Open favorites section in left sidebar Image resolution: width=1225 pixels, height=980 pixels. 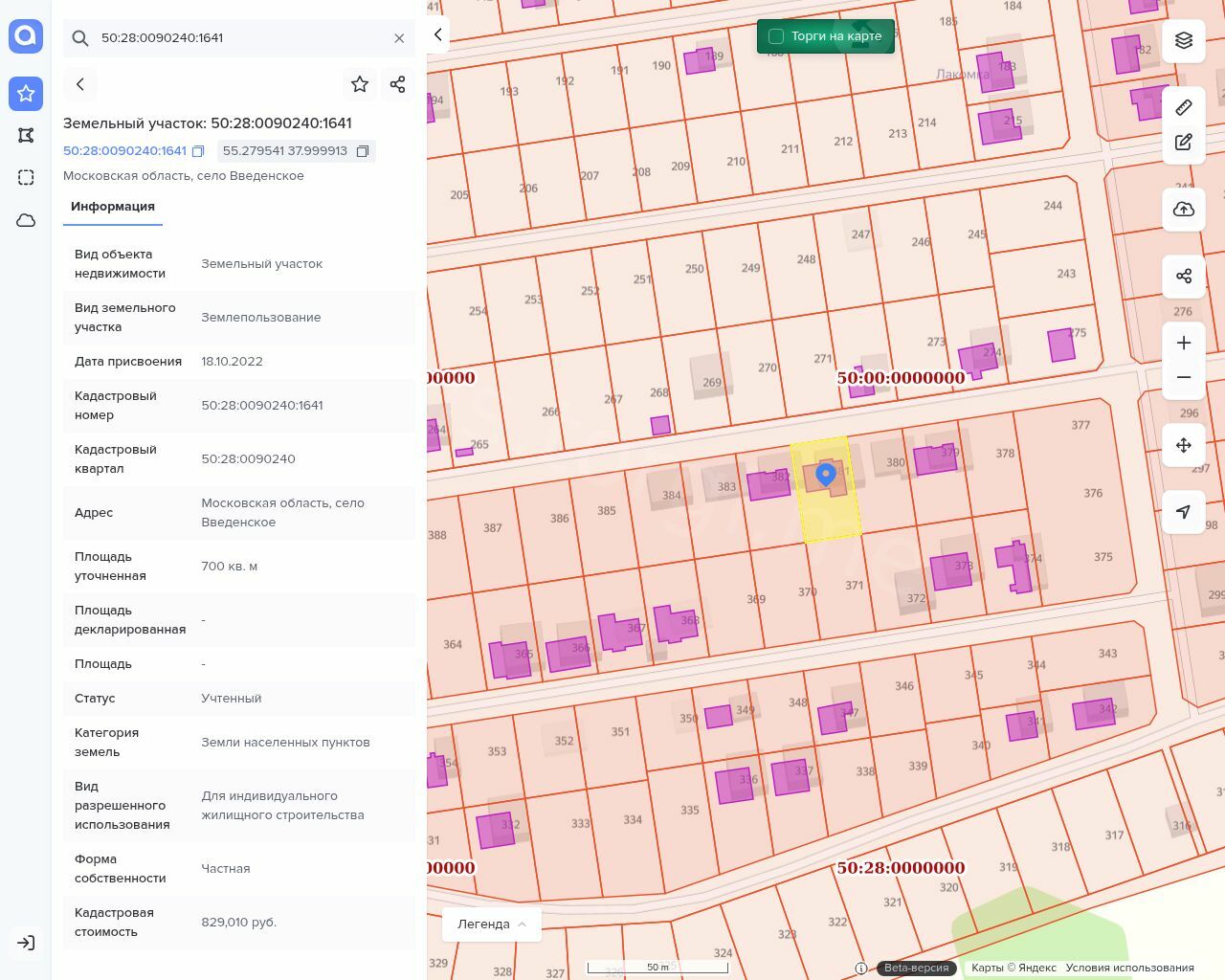(x=26, y=93)
